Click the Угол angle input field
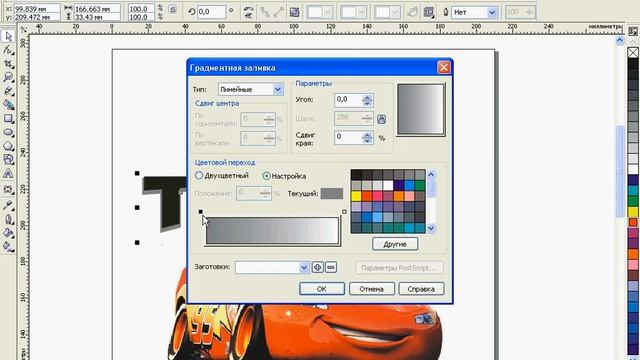Viewport: 640px width, 360px height. (348, 100)
